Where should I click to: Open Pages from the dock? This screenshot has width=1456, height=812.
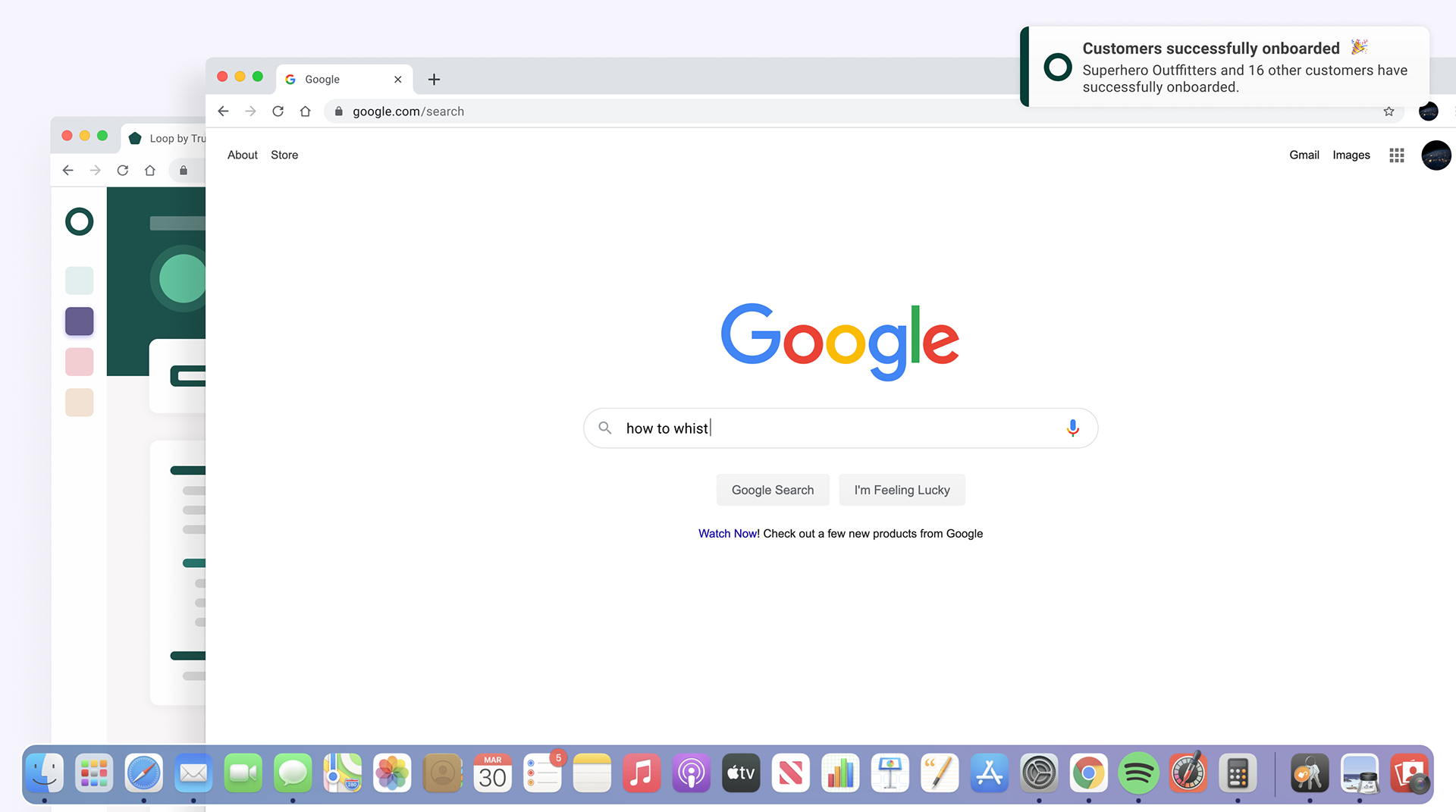(940, 773)
